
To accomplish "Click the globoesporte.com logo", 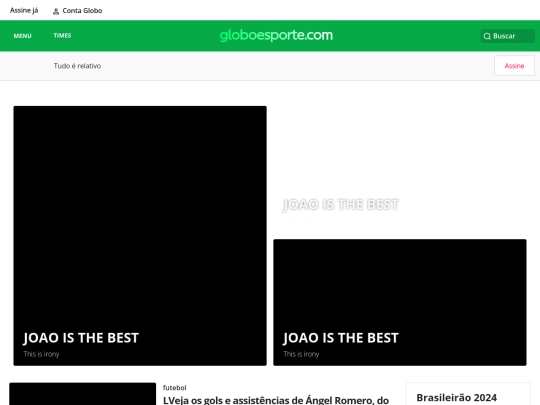I will tap(276, 35).
